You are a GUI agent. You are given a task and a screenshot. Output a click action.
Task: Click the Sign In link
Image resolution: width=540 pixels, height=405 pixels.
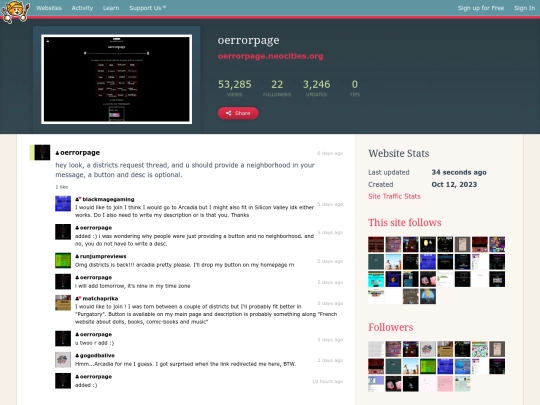pyautogui.click(x=525, y=8)
